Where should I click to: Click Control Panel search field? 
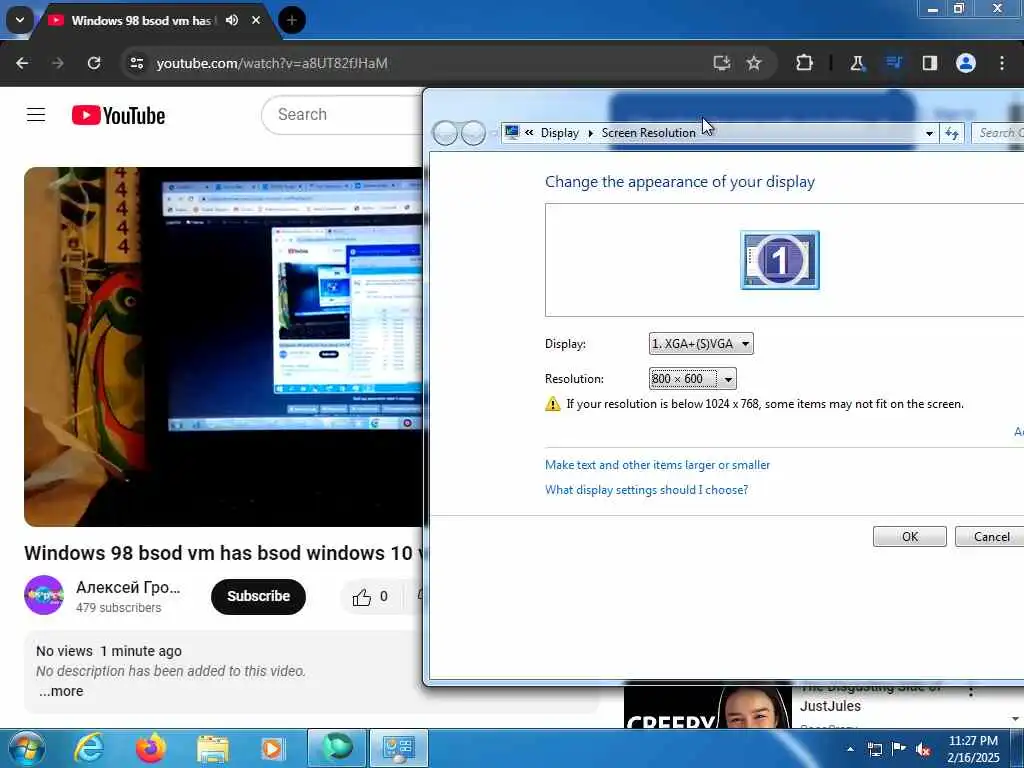998,133
